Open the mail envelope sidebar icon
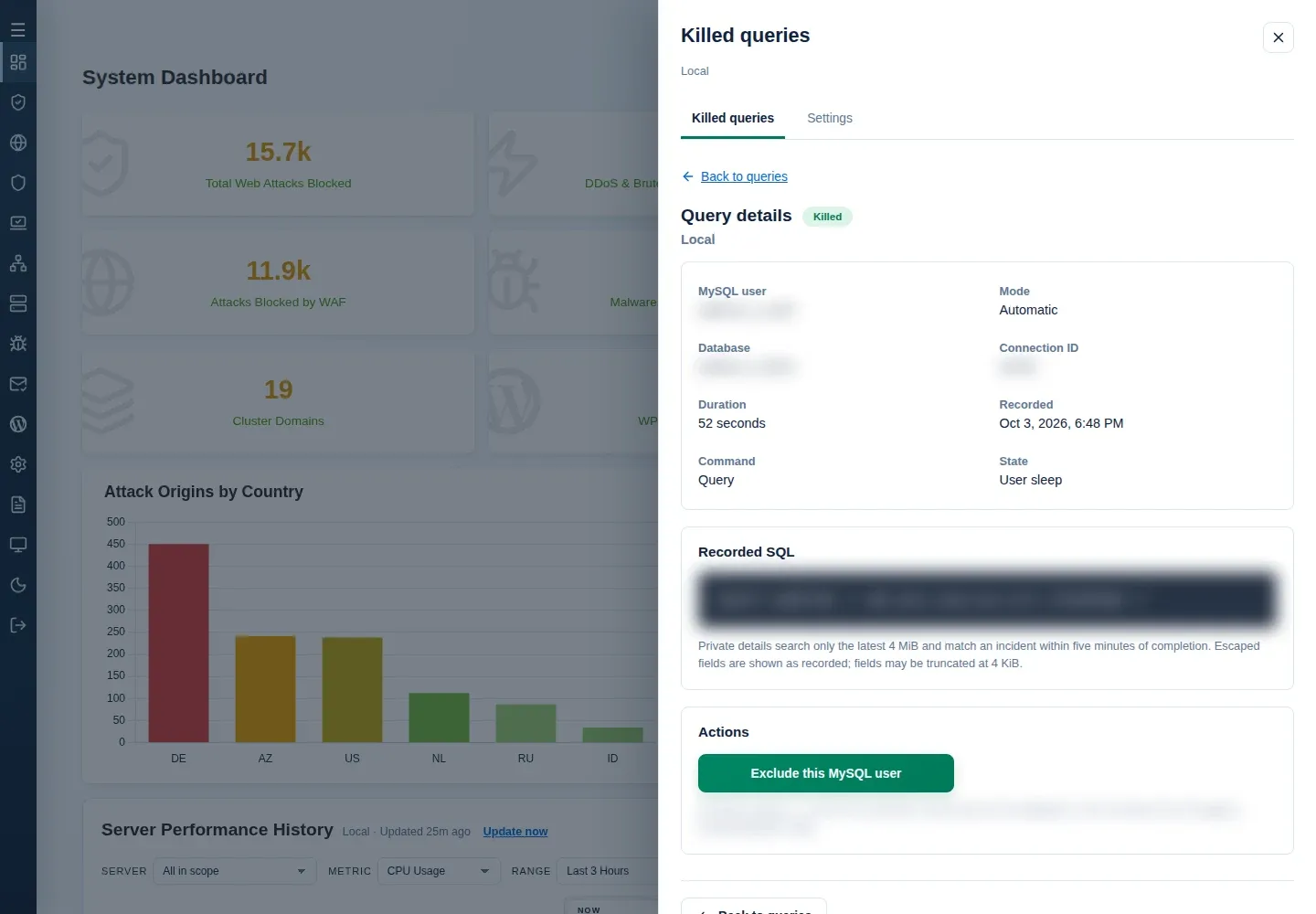Screen dimensions: 1316x914 18,384
